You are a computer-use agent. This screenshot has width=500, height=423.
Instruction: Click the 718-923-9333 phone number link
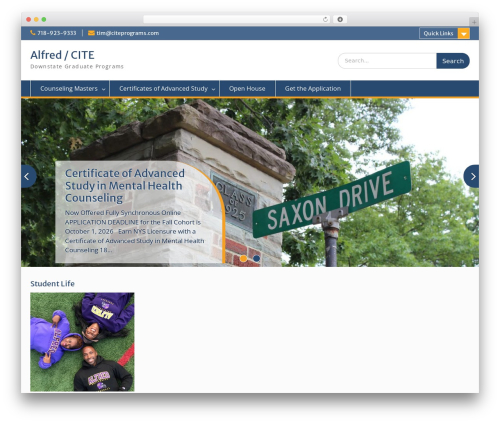coord(57,33)
